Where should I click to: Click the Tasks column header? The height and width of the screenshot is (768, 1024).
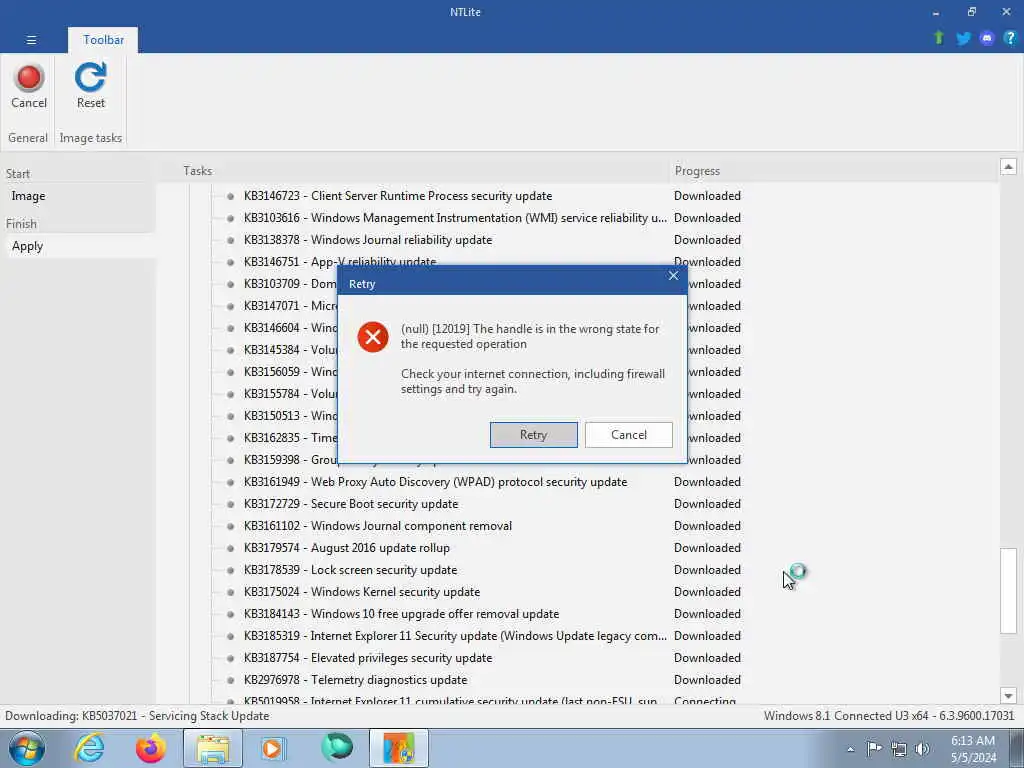click(x=197, y=170)
